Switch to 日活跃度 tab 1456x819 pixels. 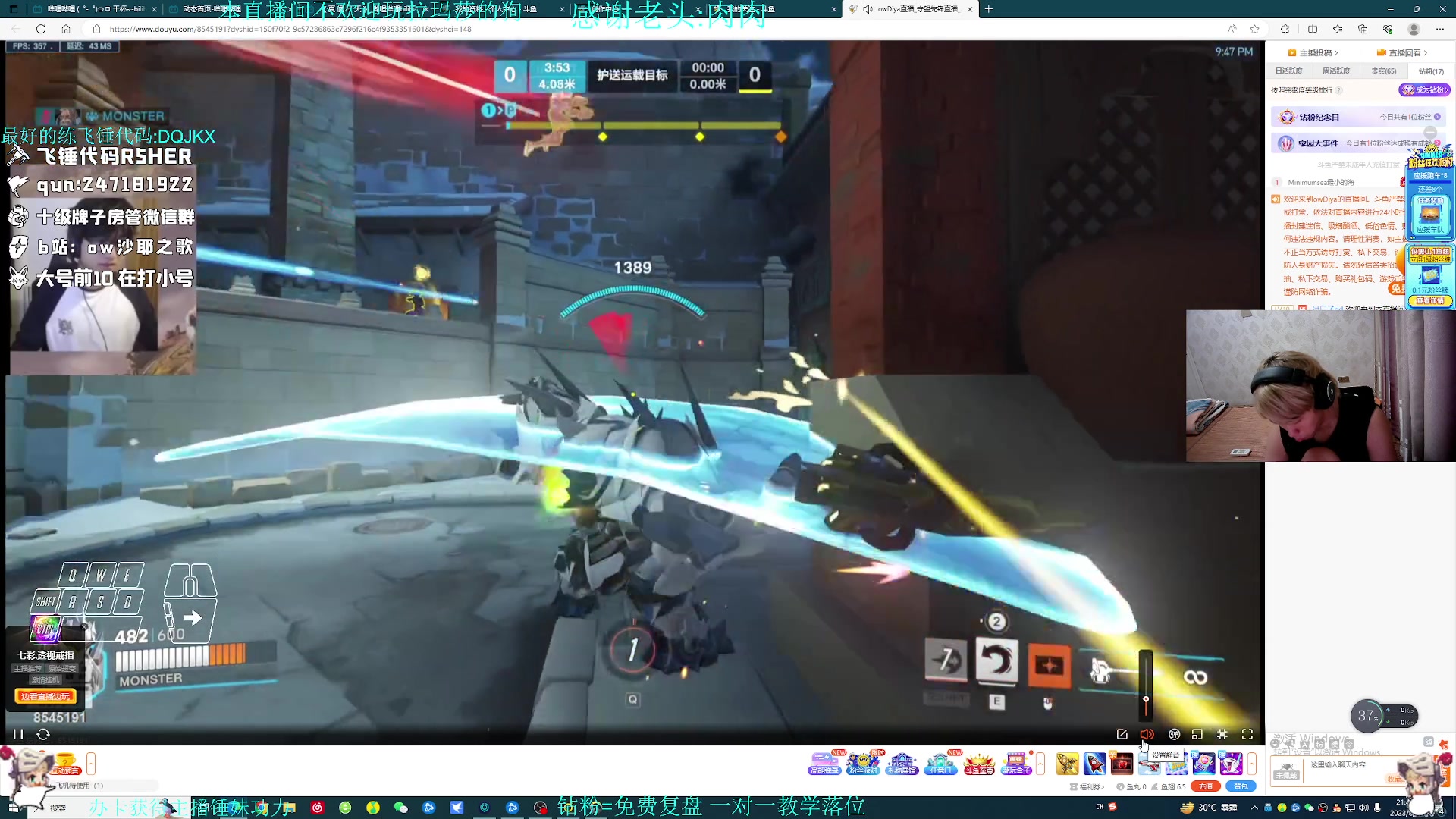point(1288,71)
